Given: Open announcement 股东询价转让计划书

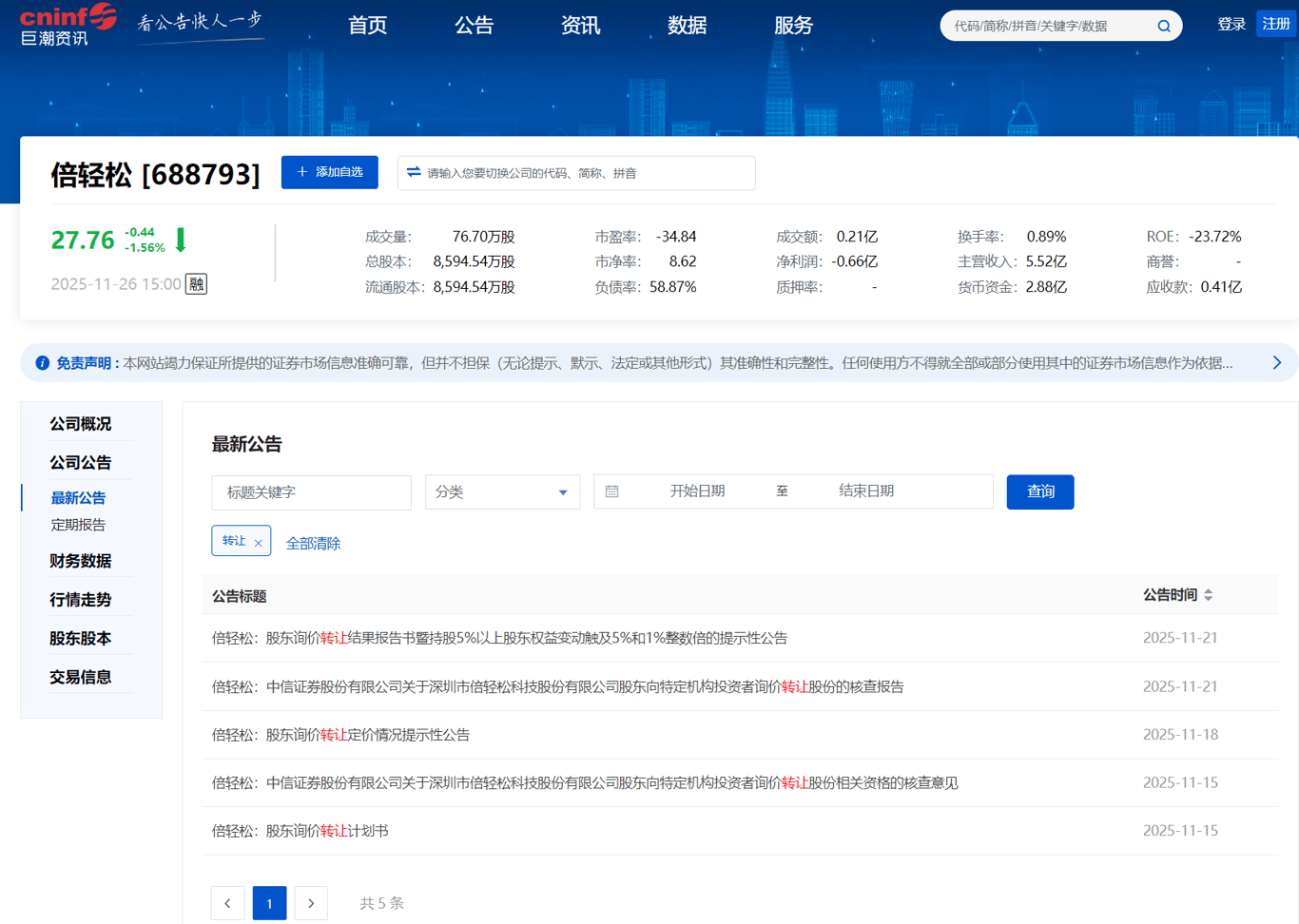Looking at the screenshot, I should coord(300,831).
